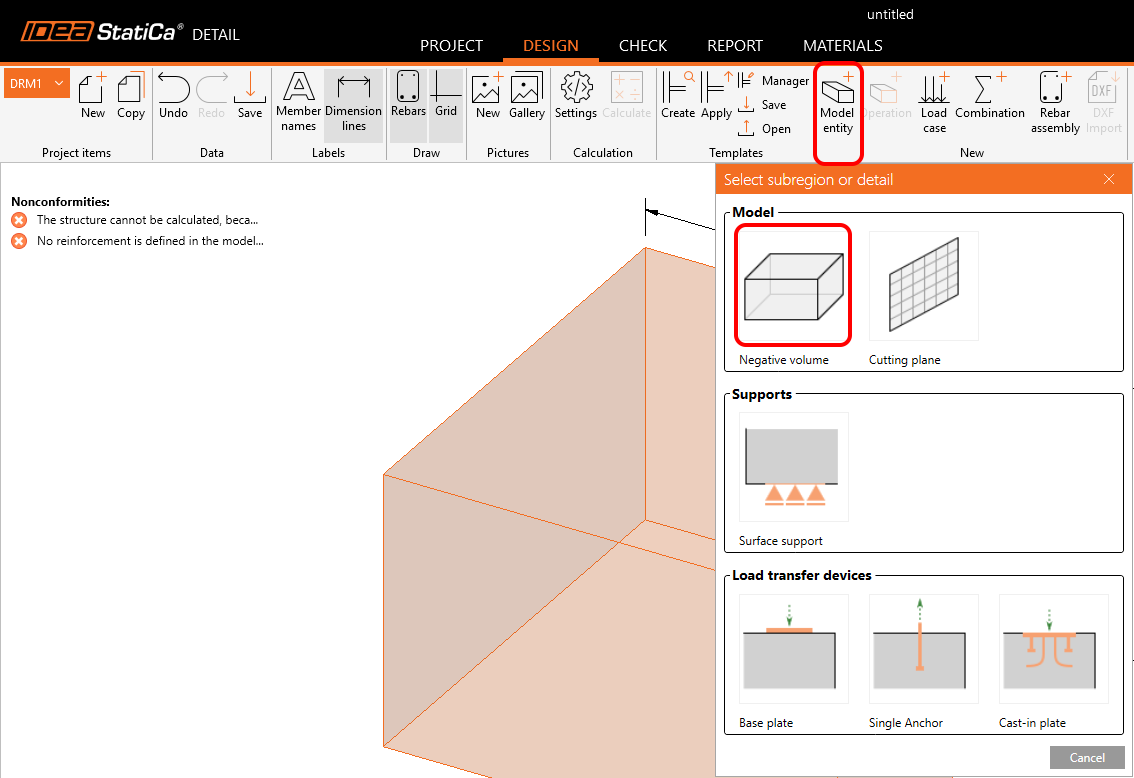The width and height of the screenshot is (1134, 778).
Task: Toggle Rebars drawing visibility
Action: 408,96
